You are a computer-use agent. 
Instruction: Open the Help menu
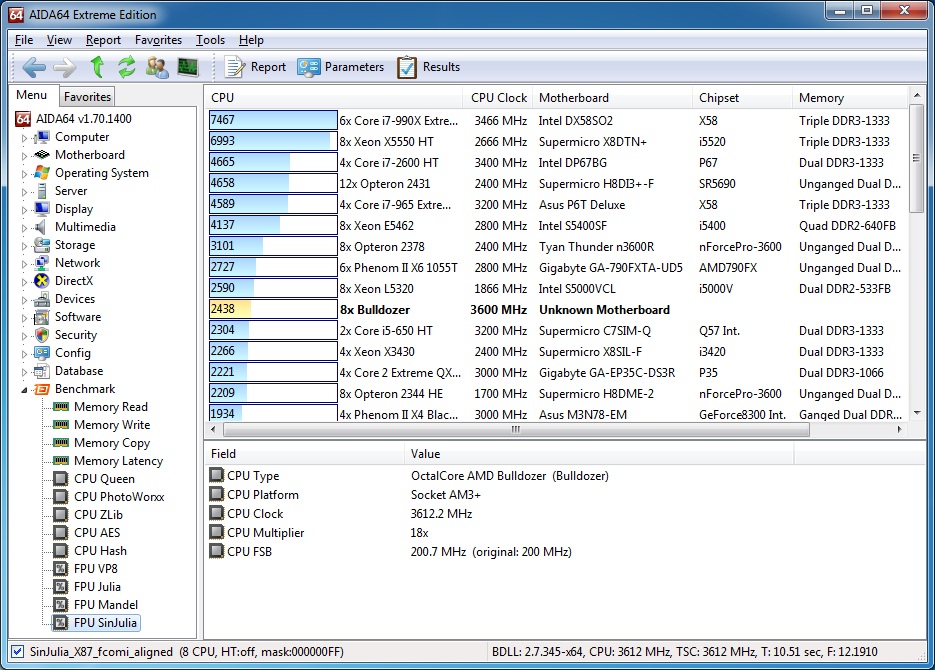[x=251, y=40]
